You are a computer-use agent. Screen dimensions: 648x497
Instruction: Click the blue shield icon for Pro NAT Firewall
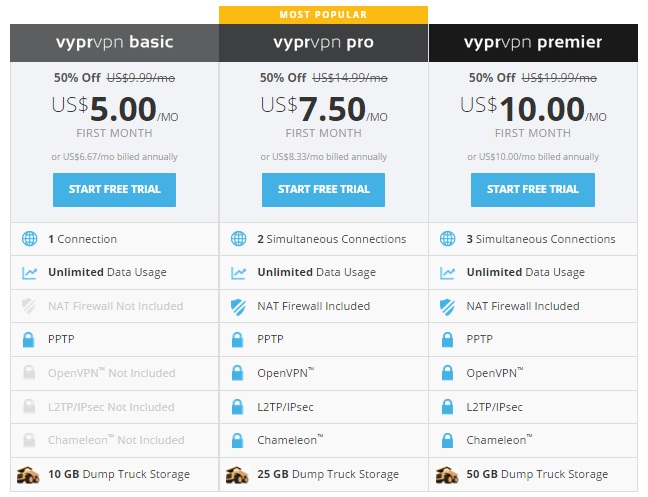pyautogui.click(x=238, y=307)
